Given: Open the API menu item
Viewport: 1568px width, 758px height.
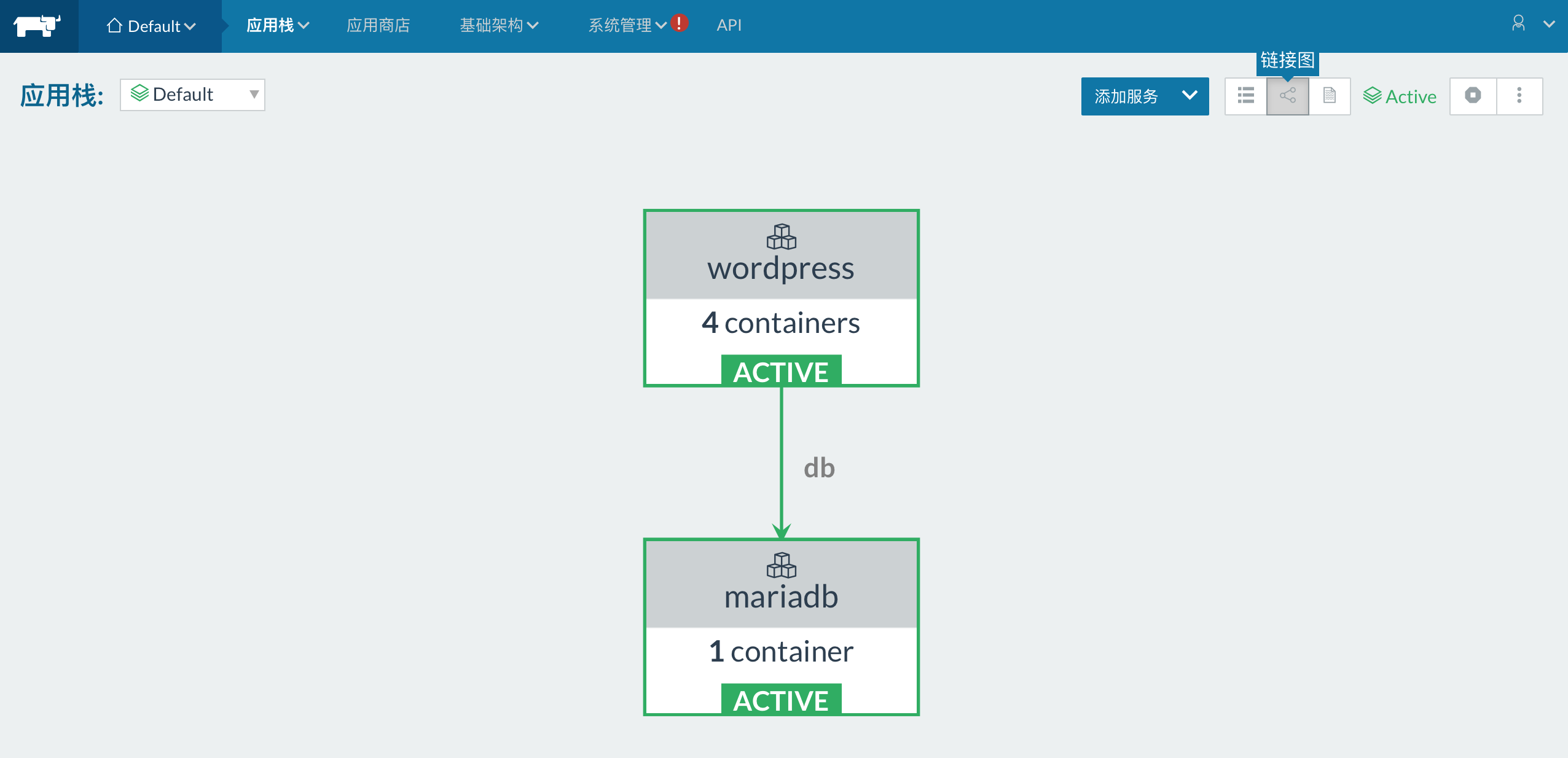Looking at the screenshot, I should [729, 25].
